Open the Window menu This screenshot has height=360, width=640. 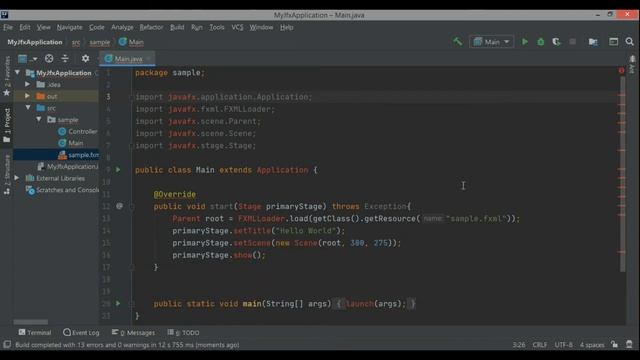click(x=261, y=27)
